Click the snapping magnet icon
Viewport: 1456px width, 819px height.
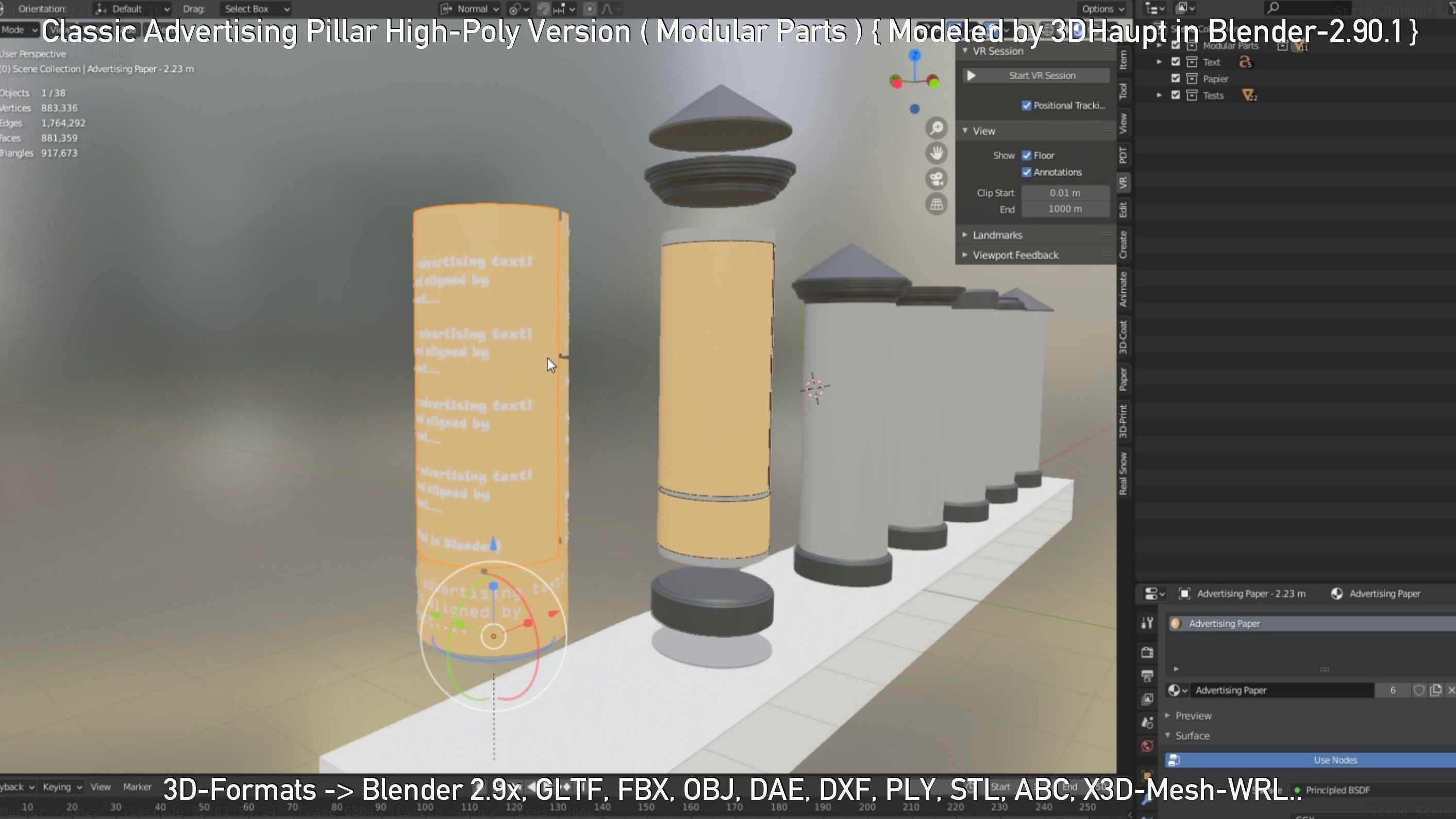coord(543,9)
